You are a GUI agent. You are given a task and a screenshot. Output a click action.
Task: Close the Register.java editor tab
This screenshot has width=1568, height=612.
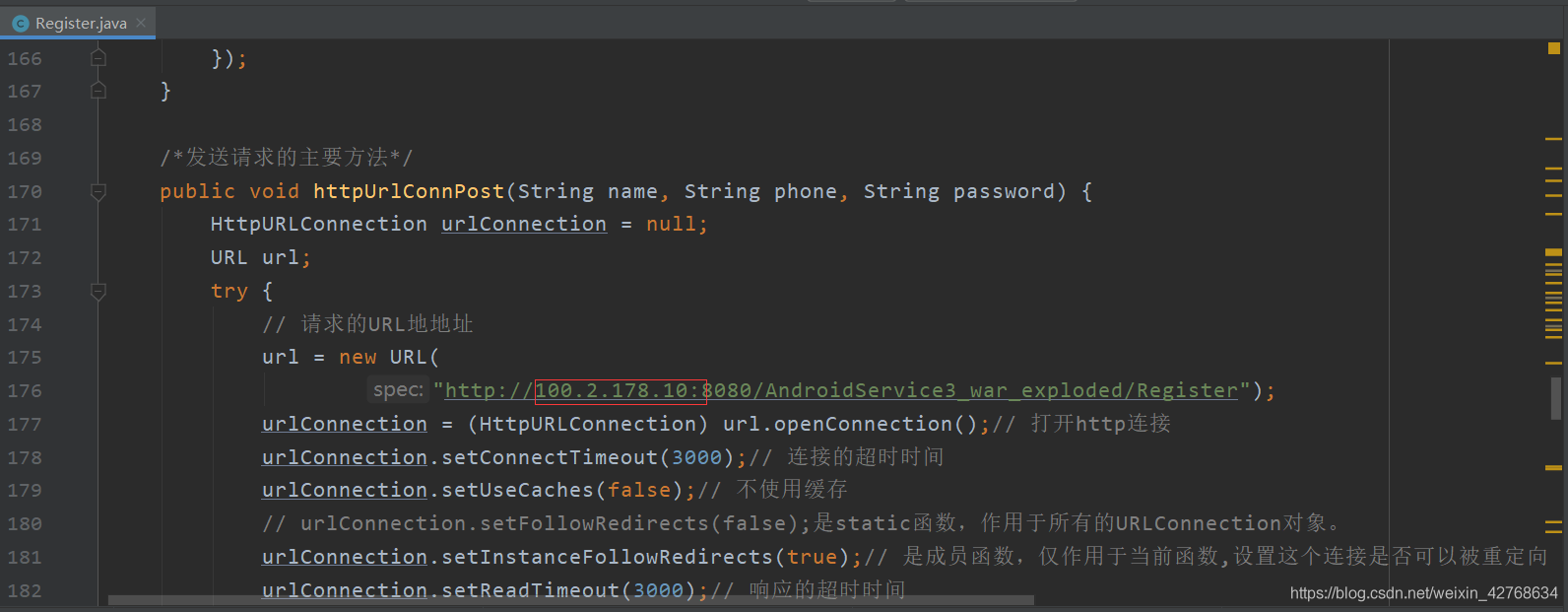(x=141, y=23)
